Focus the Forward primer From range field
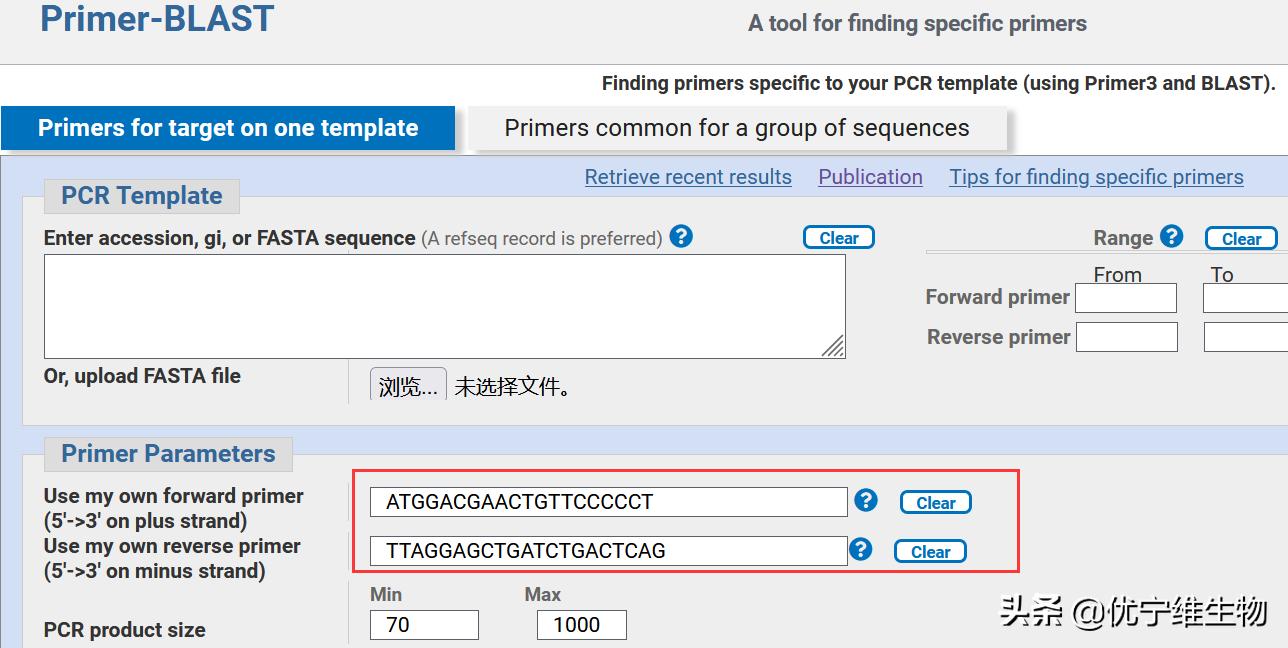1288x648 pixels. [x=1125, y=298]
